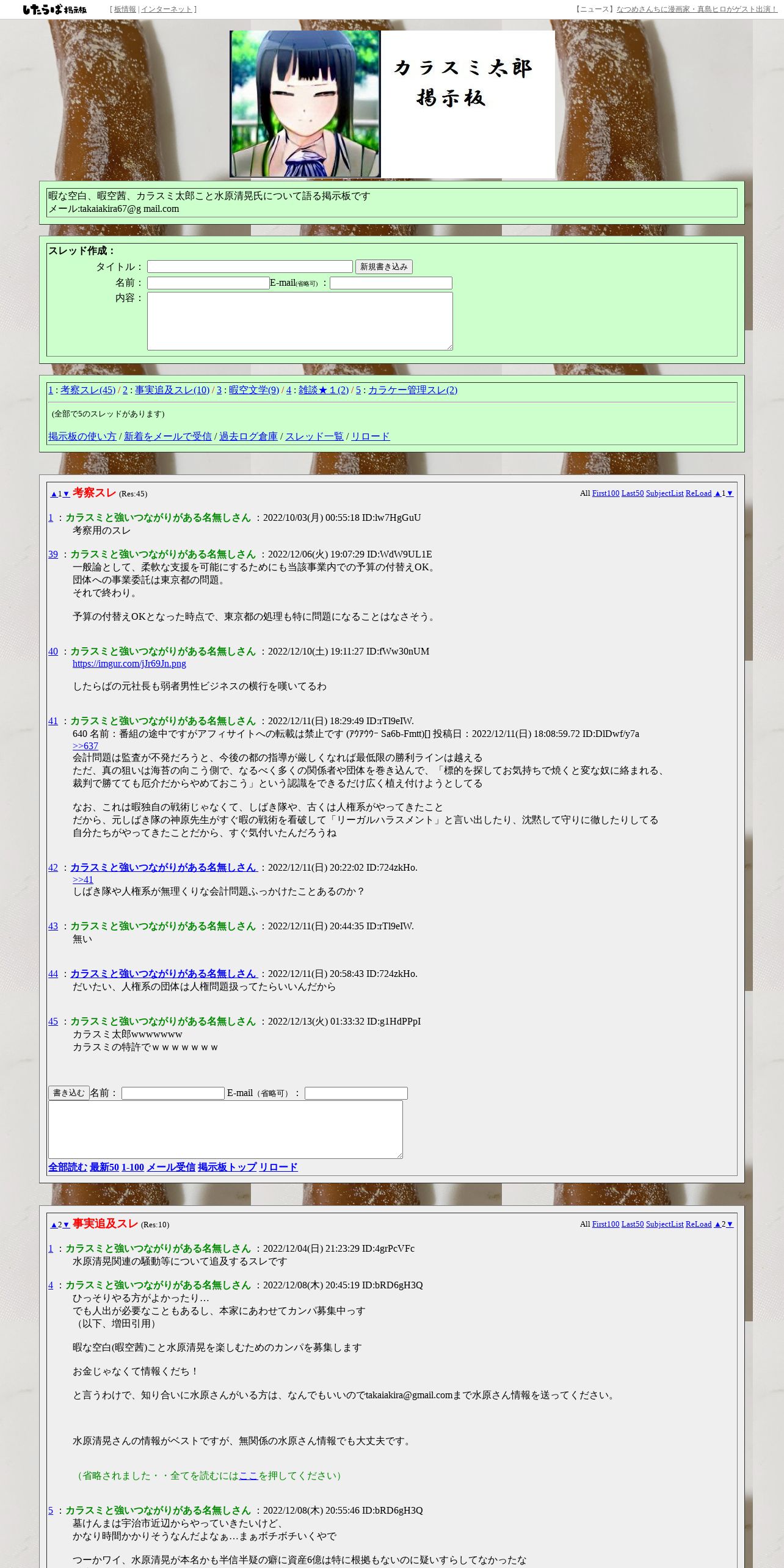
Task: Focus the タイトル input field
Action: pos(250,267)
